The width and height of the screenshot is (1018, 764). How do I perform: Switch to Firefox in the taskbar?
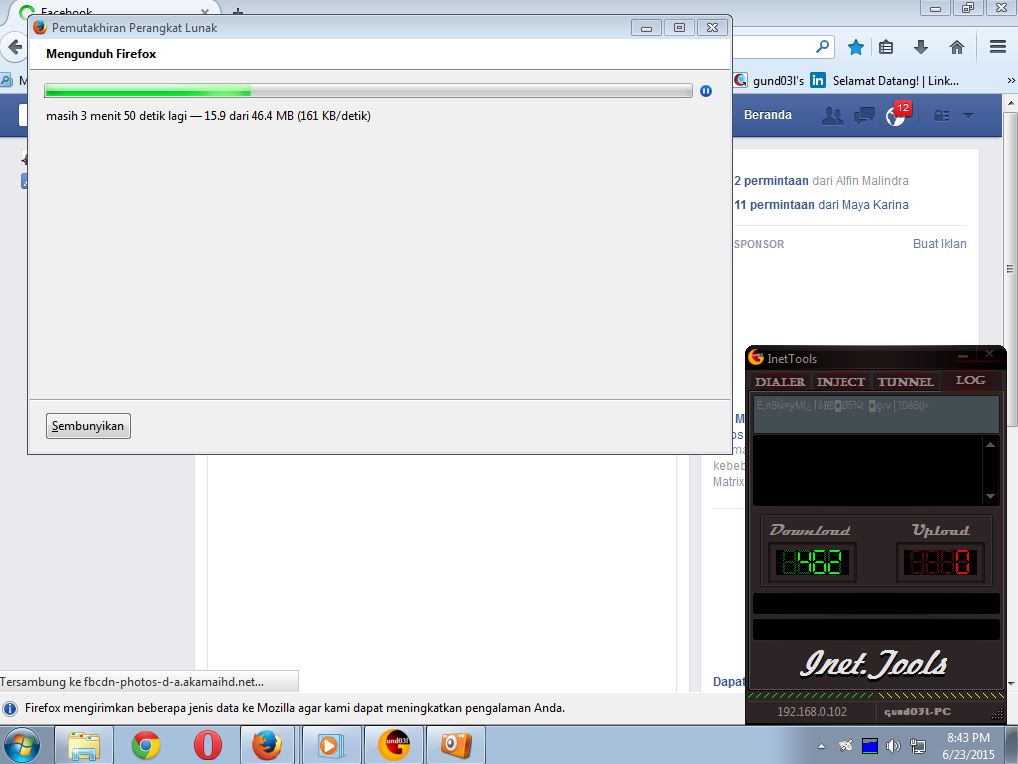click(x=267, y=745)
